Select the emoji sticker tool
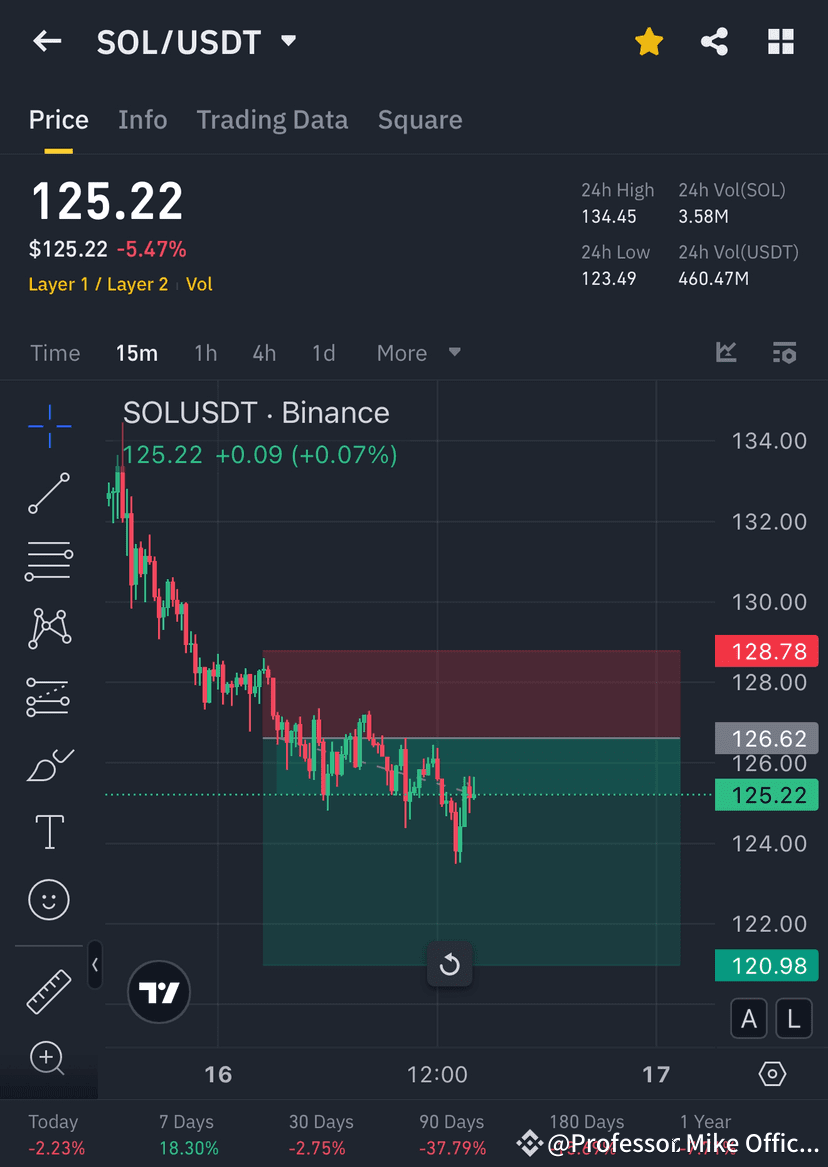The width and height of the screenshot is (828, 1167). tap(48, 899)
